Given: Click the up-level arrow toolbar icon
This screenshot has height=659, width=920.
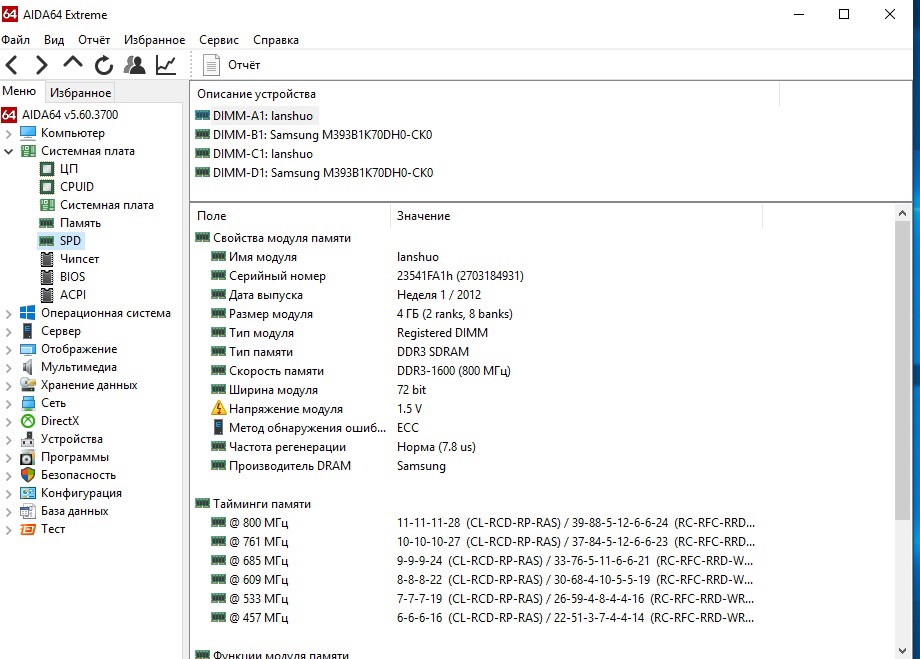Looking at the screenshot, I should pyautogui.click(x=73, y=63).
